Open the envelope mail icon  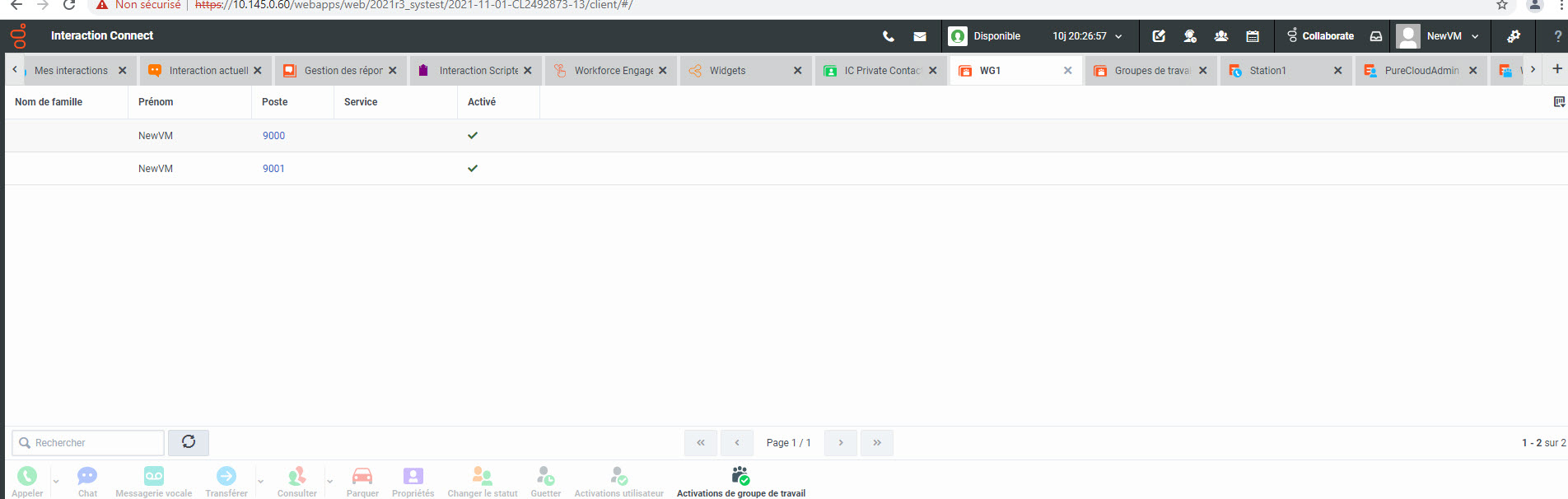tap(920, 36)
